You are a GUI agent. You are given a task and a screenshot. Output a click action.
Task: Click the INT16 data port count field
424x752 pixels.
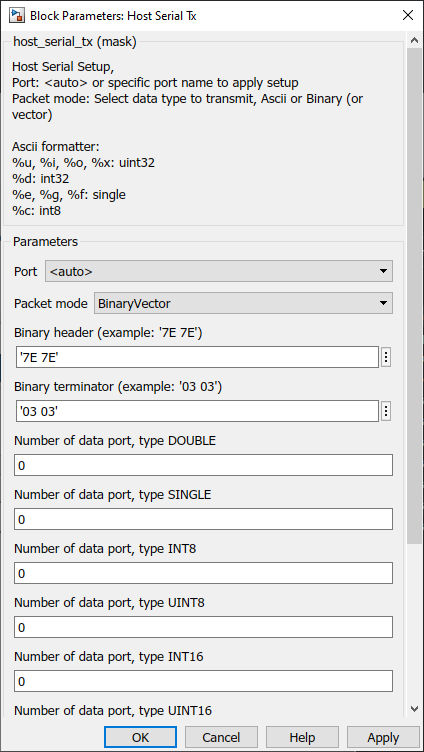click(203, 681)
